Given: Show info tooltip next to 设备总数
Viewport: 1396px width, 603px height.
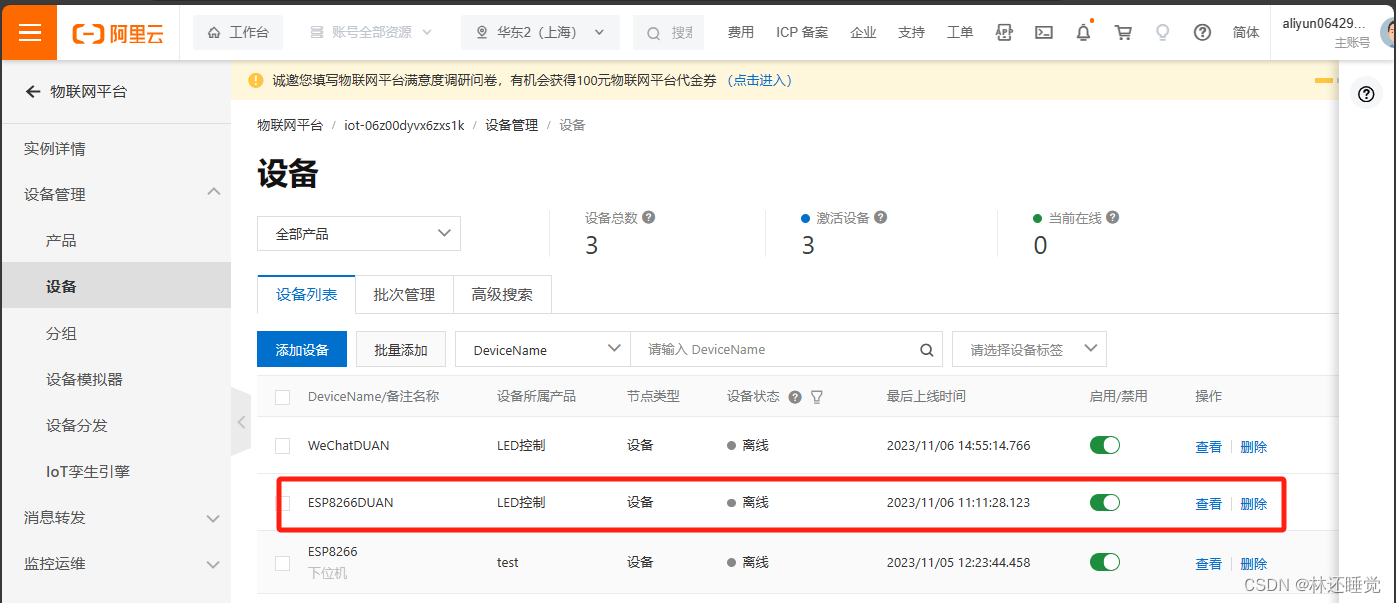Looking at the screenshot, I should (649, 217).
